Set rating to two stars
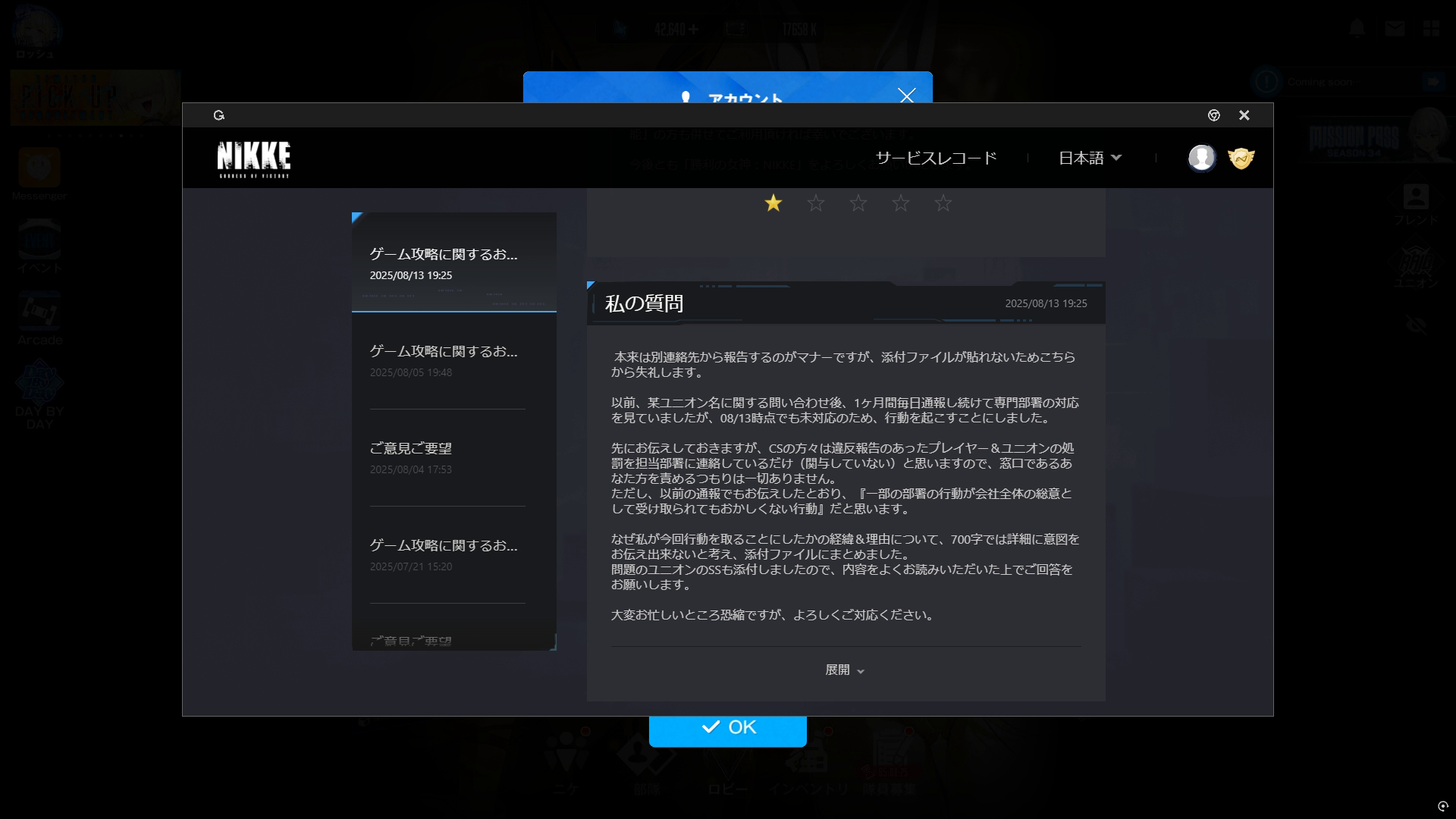Screen dimensions: 1456x819 point(815,203)
